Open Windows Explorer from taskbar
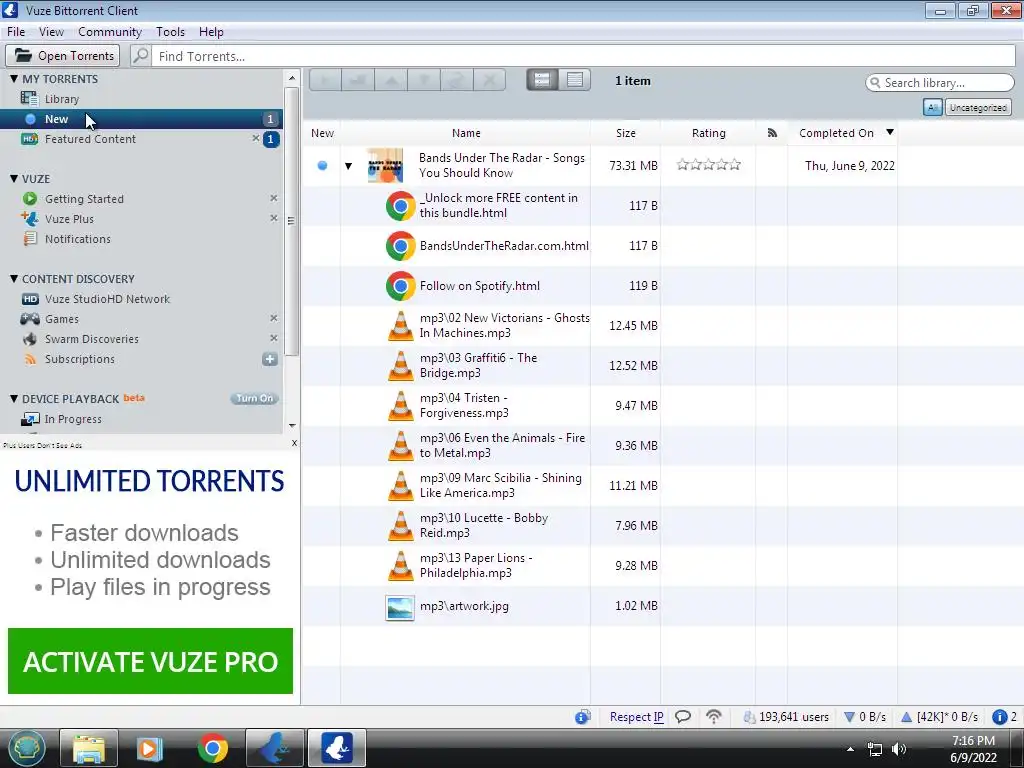This screenshot has width=1024, height=768. pos(89,748)
